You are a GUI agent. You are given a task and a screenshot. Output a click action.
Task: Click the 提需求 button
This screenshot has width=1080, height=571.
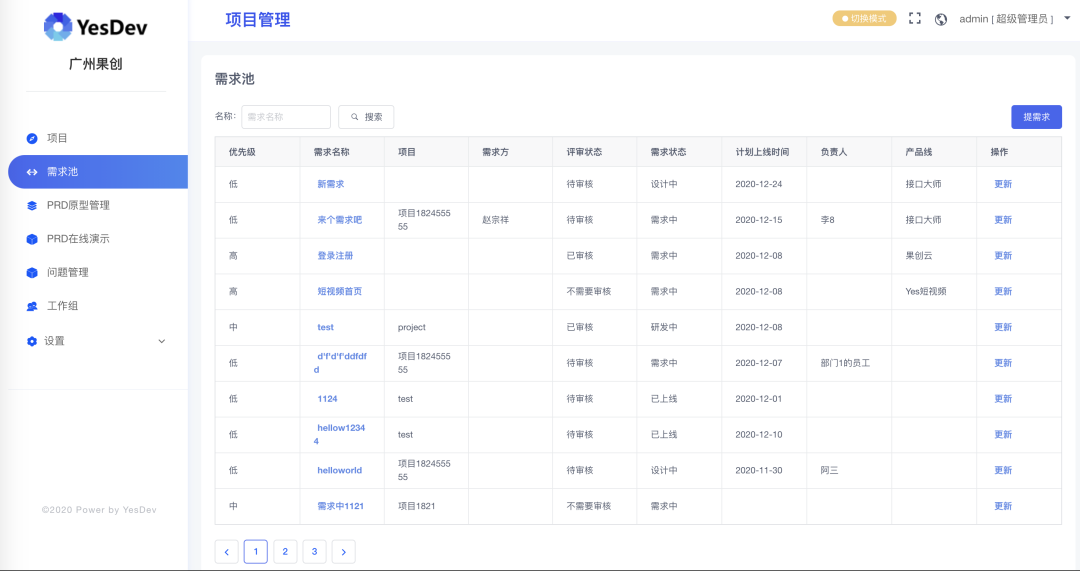[1036, 117]
